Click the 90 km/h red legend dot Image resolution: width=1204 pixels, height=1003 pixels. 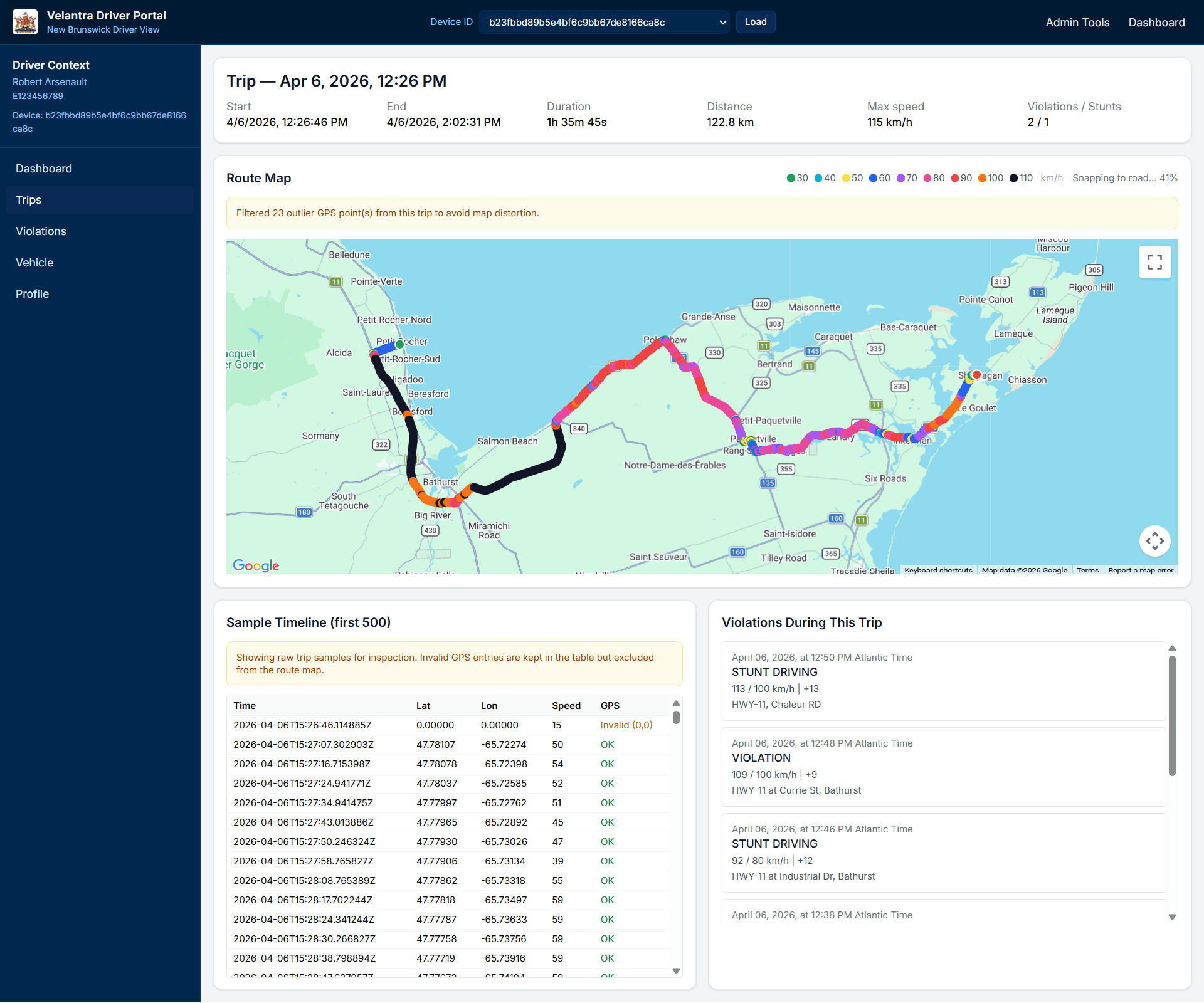(x=955, y=178)
